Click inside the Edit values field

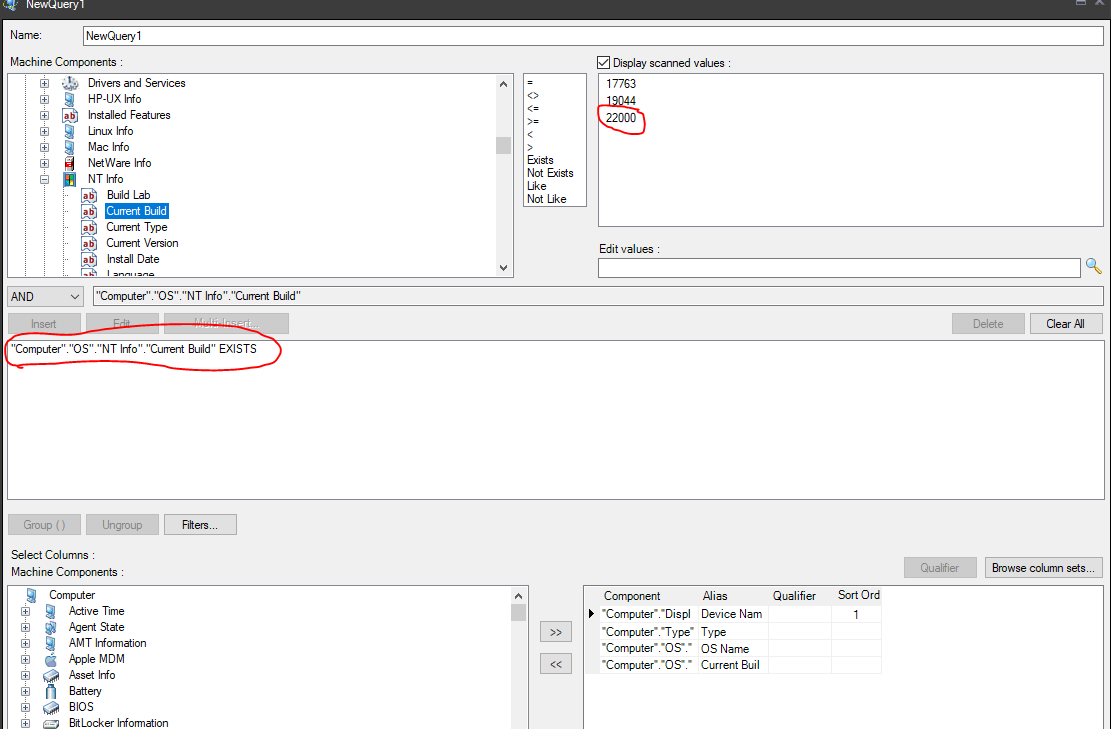[840, 267]
